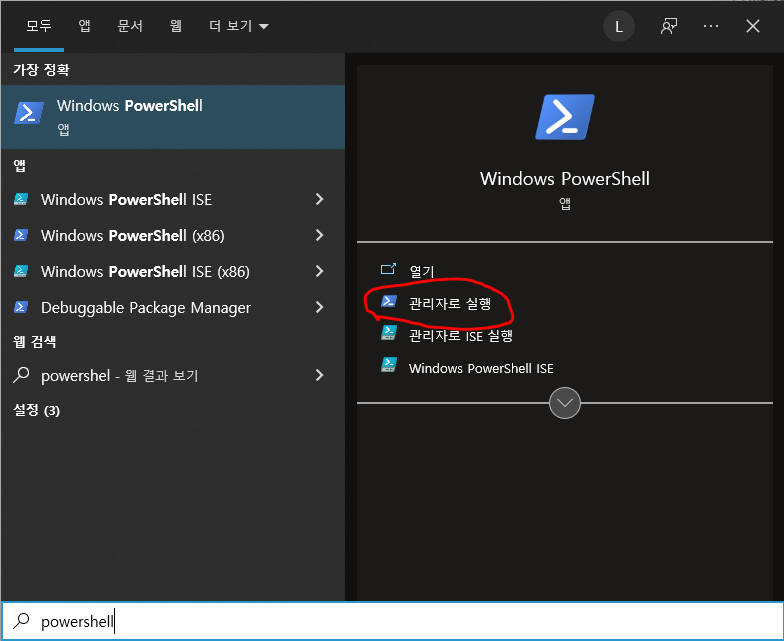This screenshot has width=784, height=641.
Task: Click the user account L avatar
Action: [x=618, y=26]
